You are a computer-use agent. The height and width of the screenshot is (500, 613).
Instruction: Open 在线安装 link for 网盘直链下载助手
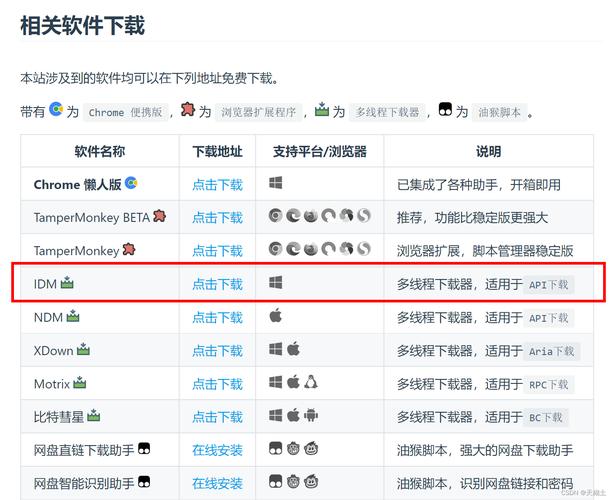point(217,450)
